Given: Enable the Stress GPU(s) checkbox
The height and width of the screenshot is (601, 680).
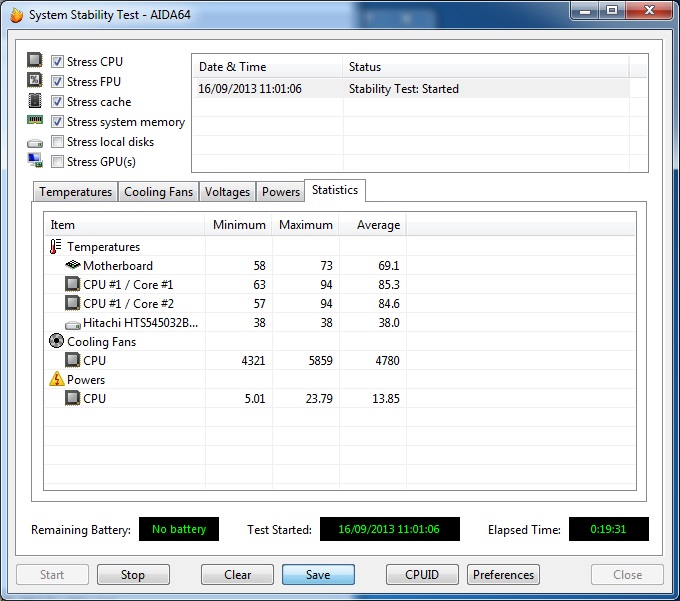Looking at the screenshot, I should [x=58, y=162].
